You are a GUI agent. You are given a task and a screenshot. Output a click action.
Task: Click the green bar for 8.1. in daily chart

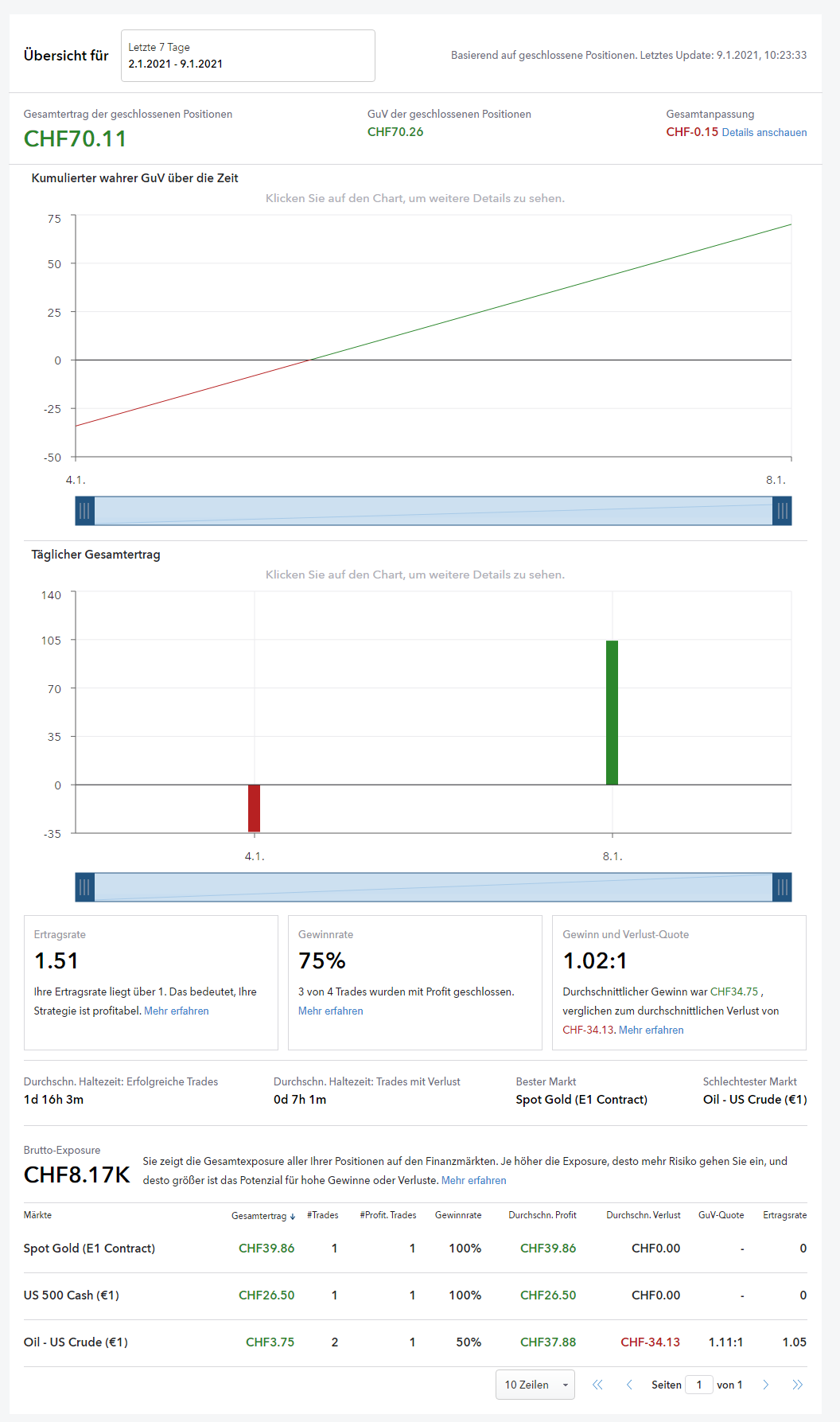pyautogui.click(x=612, y=712)
